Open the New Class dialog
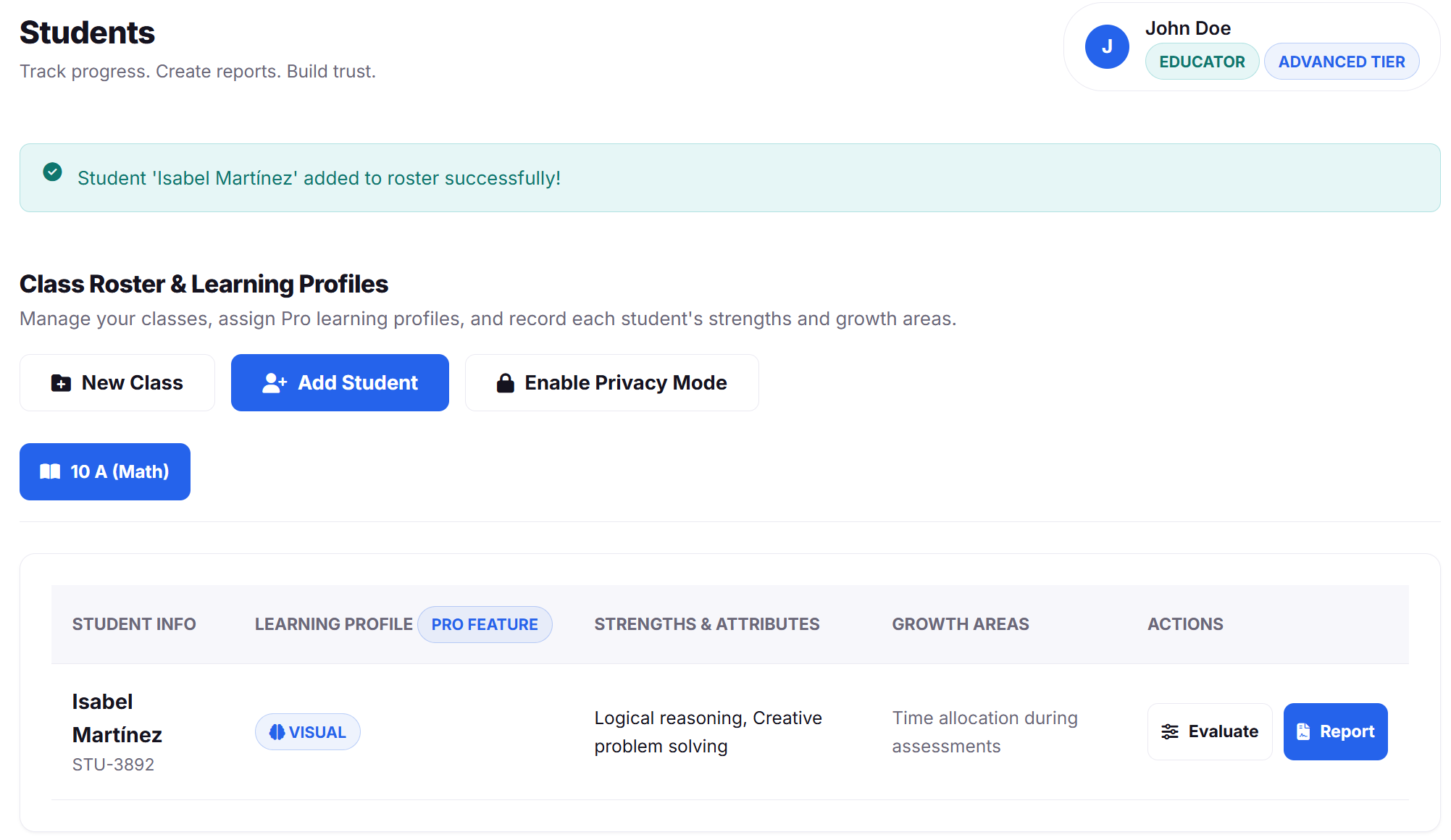 (117, 383)
